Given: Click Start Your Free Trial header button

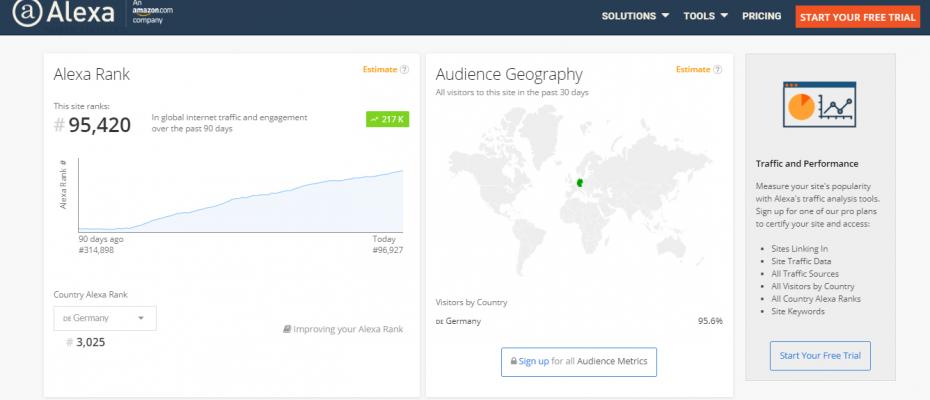Looking at the screenshot, I should coord(858,17).
